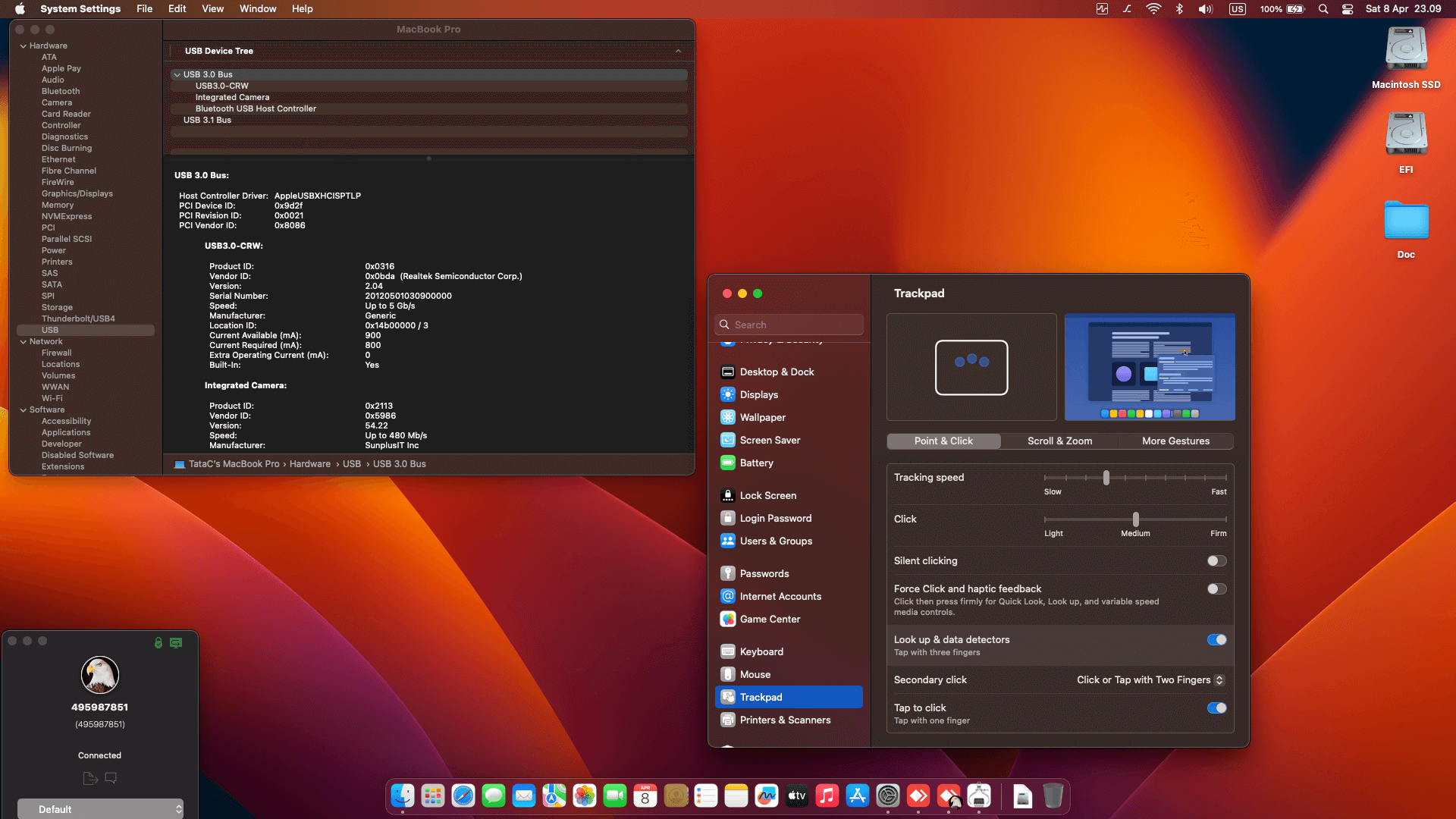
Task: Click the Click pressure slider
Action: 1135,519
